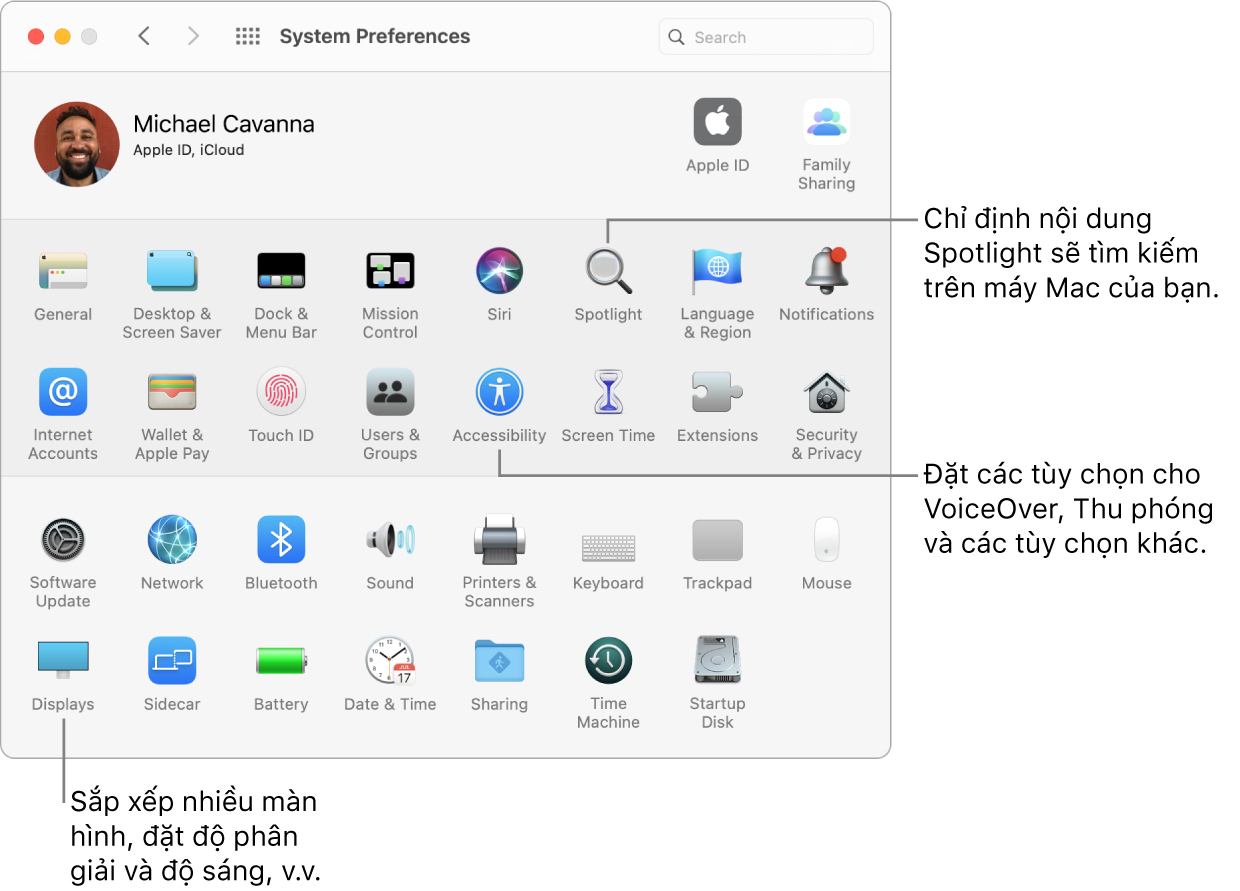Click Michael Cavanna profile picture
The height and width of the screenshot is (891, 1240).
[x=77, y=144]
